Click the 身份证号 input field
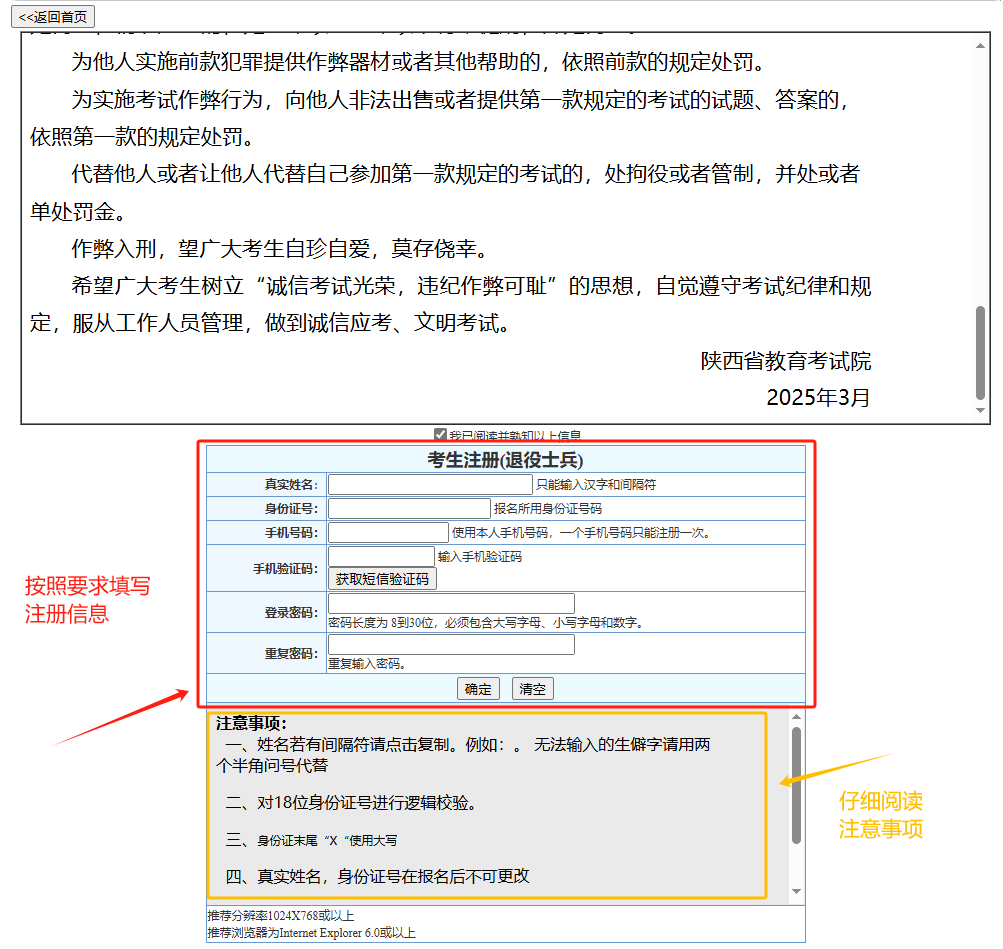 coord(410,508)
